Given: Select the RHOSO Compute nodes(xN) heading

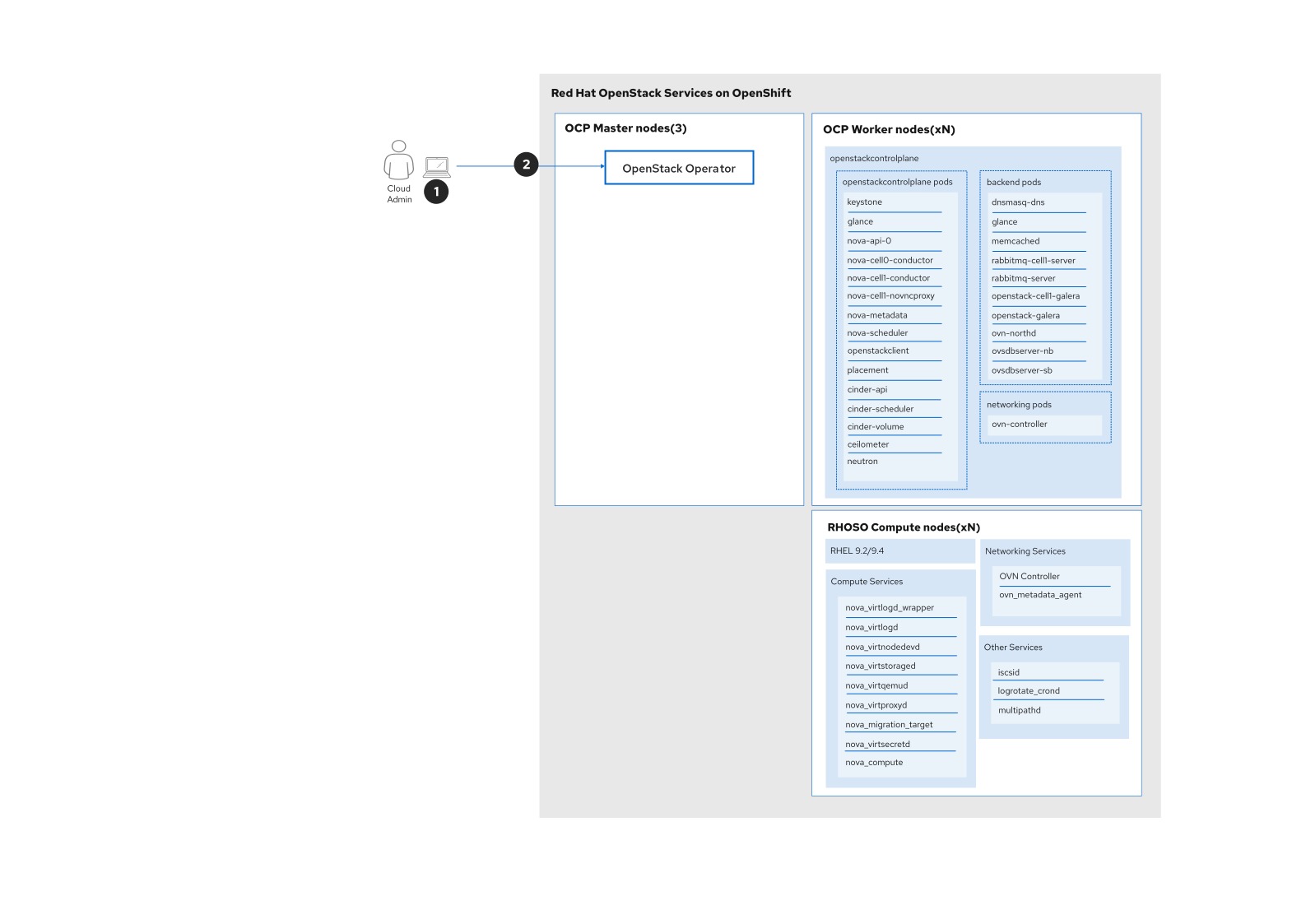Looking at the screenshot, I should click(x=904, y=527).
